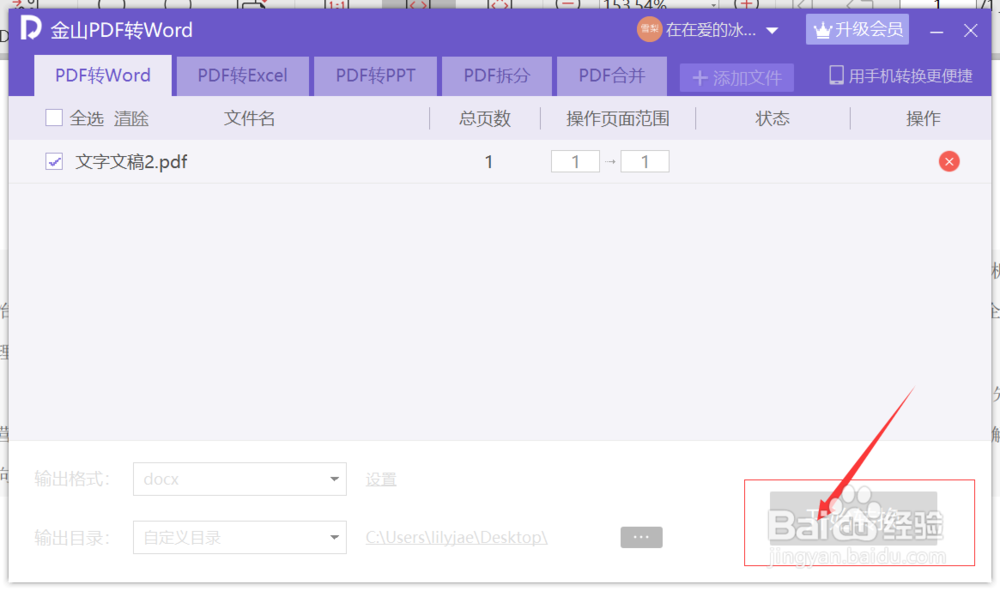The width and height of the screenshot is (1000, 591).
Task: Click the Kingsoft PDF logo icon
Action: click(31, 30)
